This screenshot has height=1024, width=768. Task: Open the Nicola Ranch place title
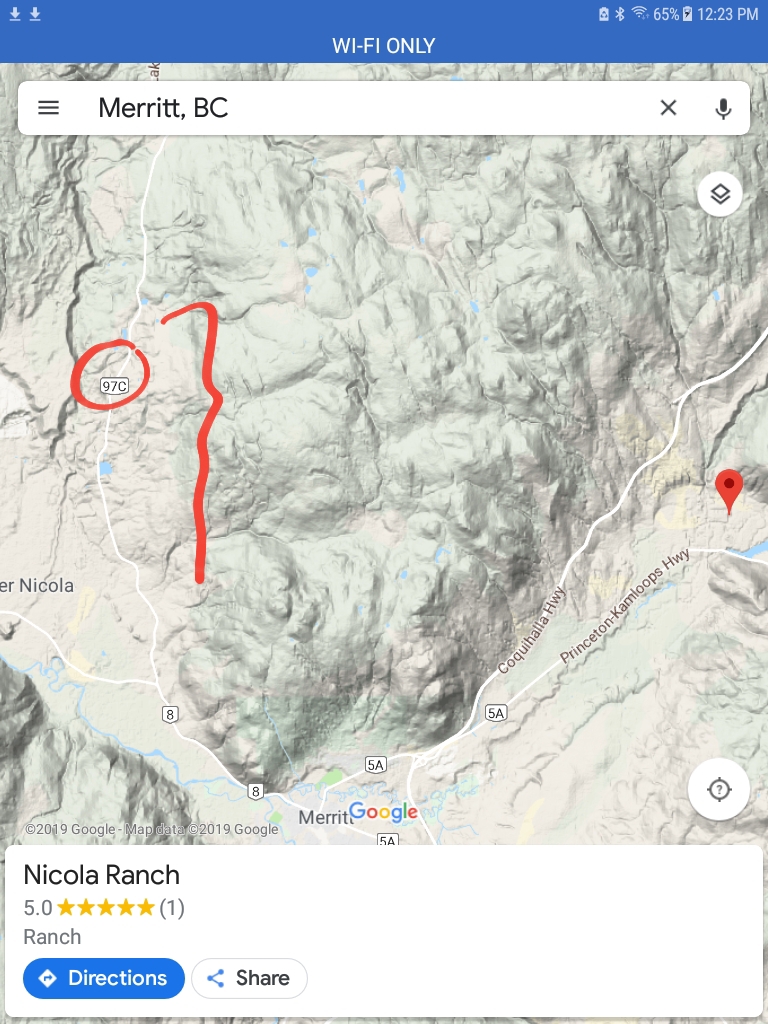101,875
